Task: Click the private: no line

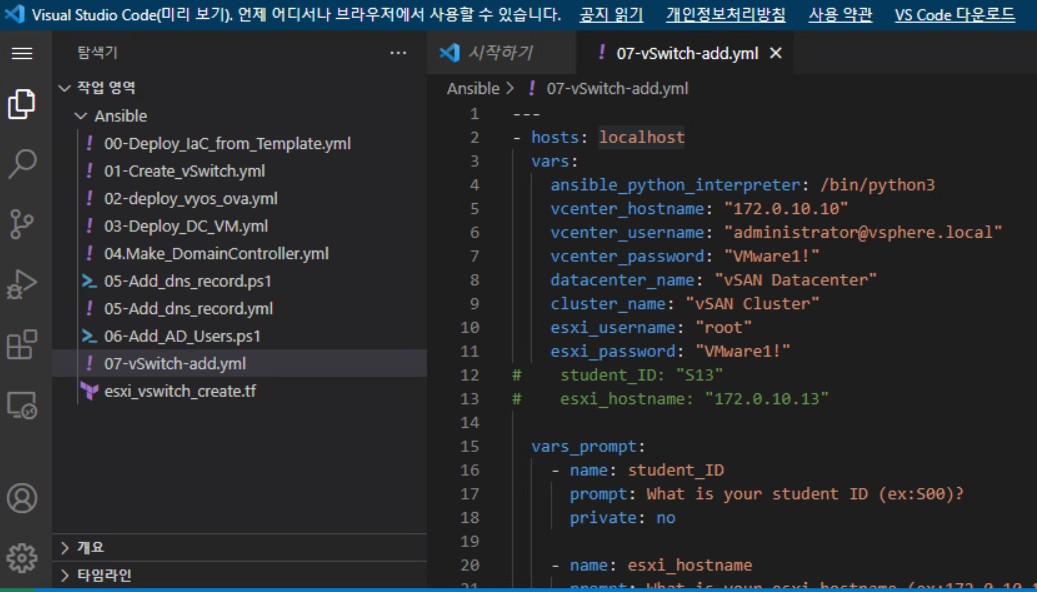Action: coord(622,518)
